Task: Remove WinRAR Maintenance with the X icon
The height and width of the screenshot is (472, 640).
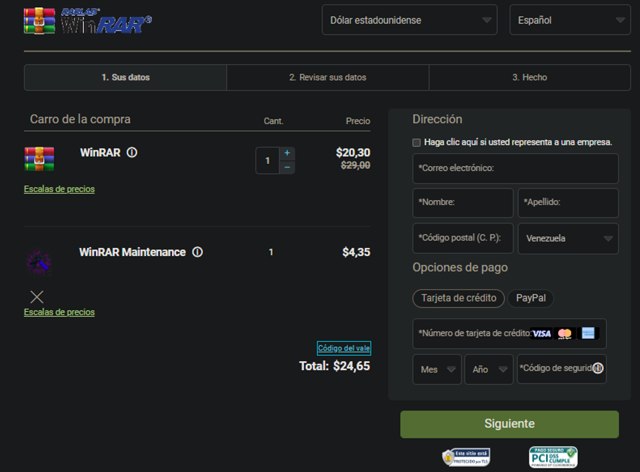Action: [37, 297]
